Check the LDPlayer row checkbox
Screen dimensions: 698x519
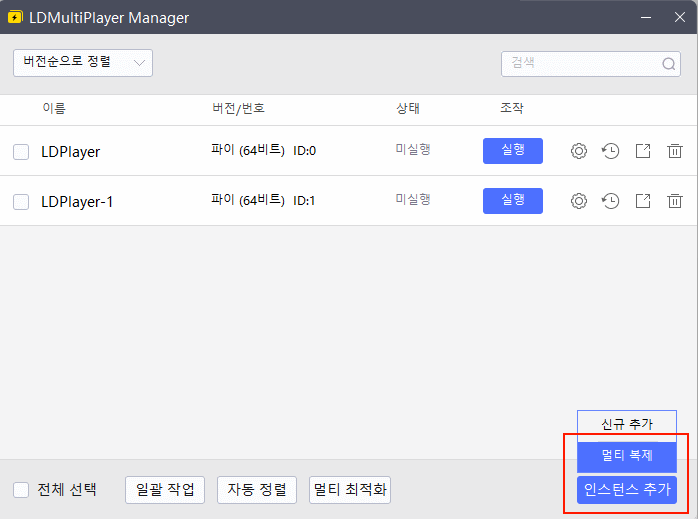pyautogui.click(x=21, y=152)
